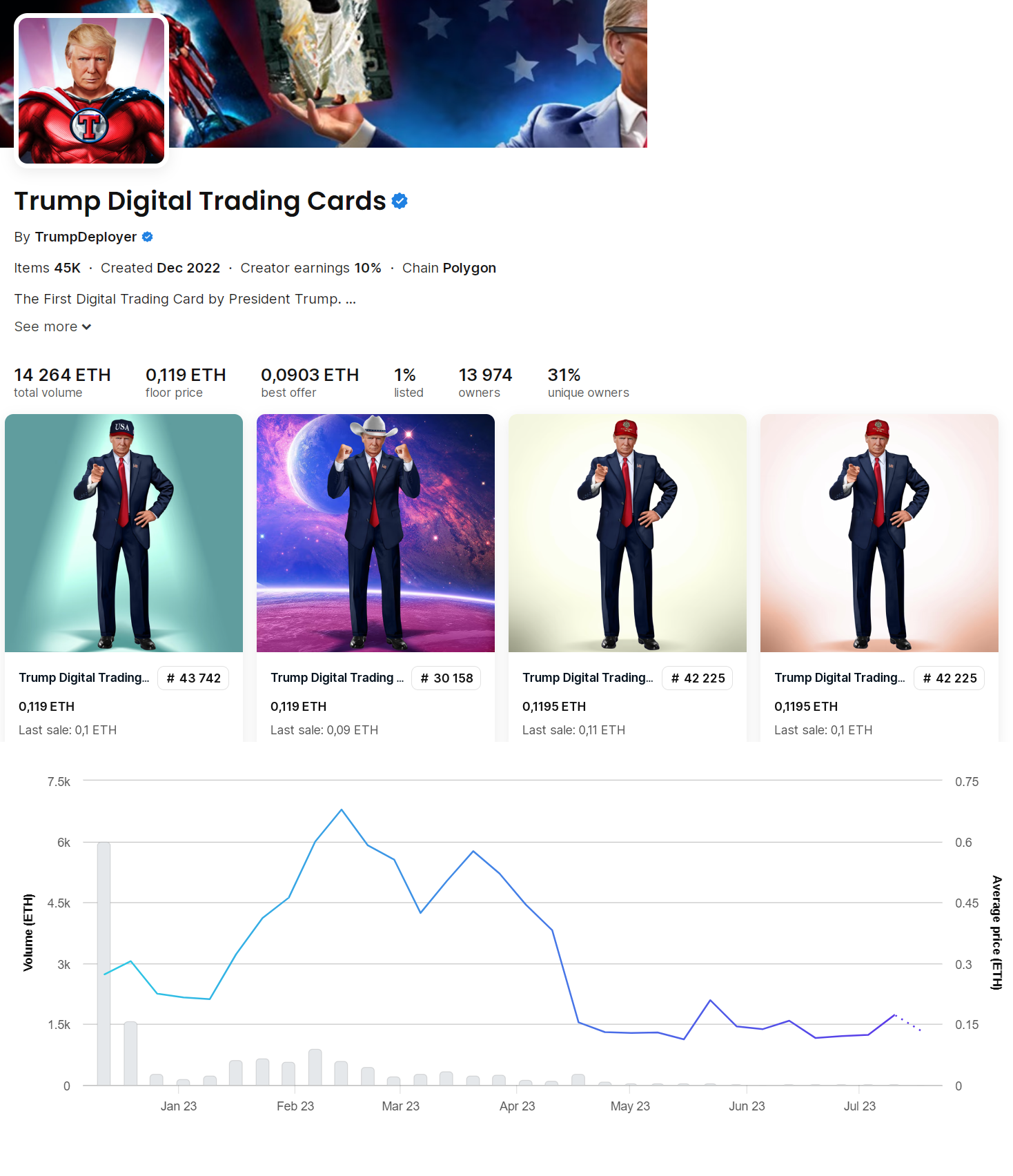Screen dimensions: 1013x1176
Task: Click the "Jan 23" axis label
Action: click(x=179, y=1106)
